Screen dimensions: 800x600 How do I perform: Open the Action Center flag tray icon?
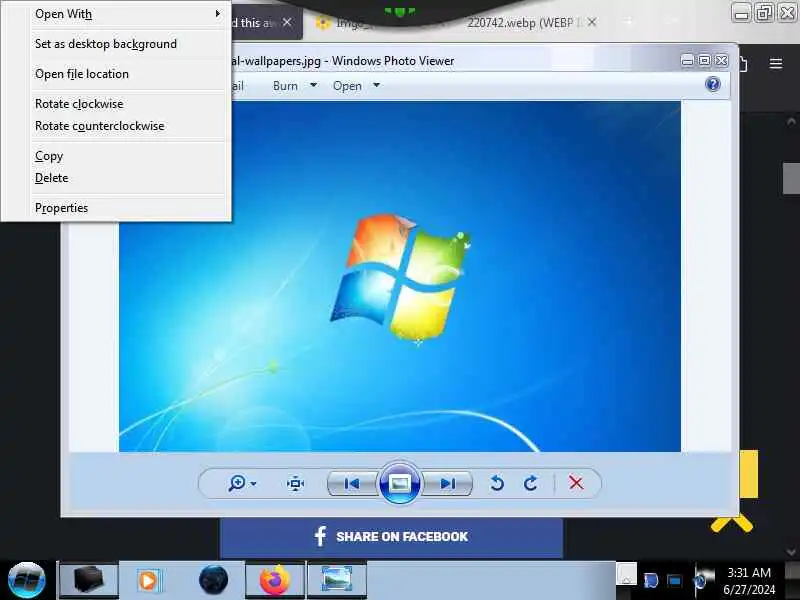pos(651,580)
